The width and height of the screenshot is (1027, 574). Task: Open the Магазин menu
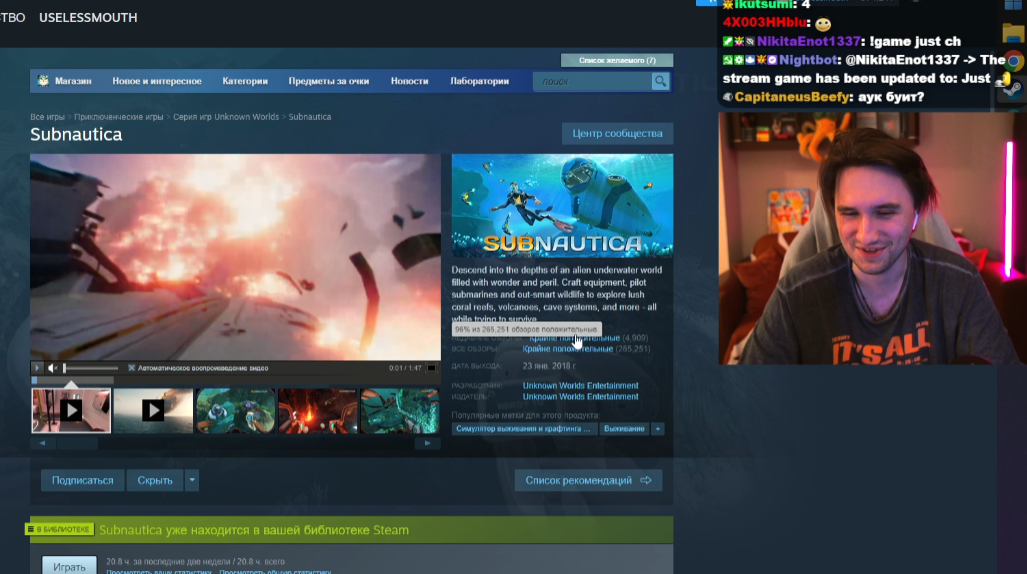coord(73,81)
